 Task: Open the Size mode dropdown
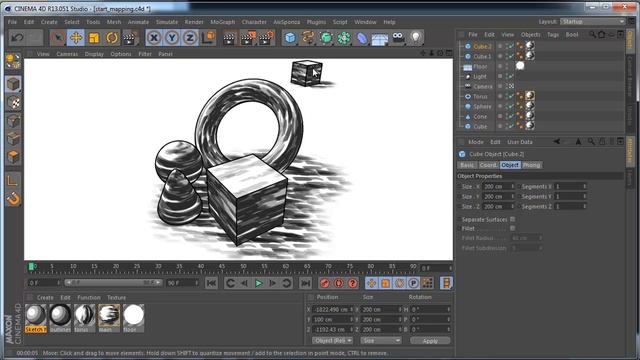pyautogui.click(x=380, y=340)
